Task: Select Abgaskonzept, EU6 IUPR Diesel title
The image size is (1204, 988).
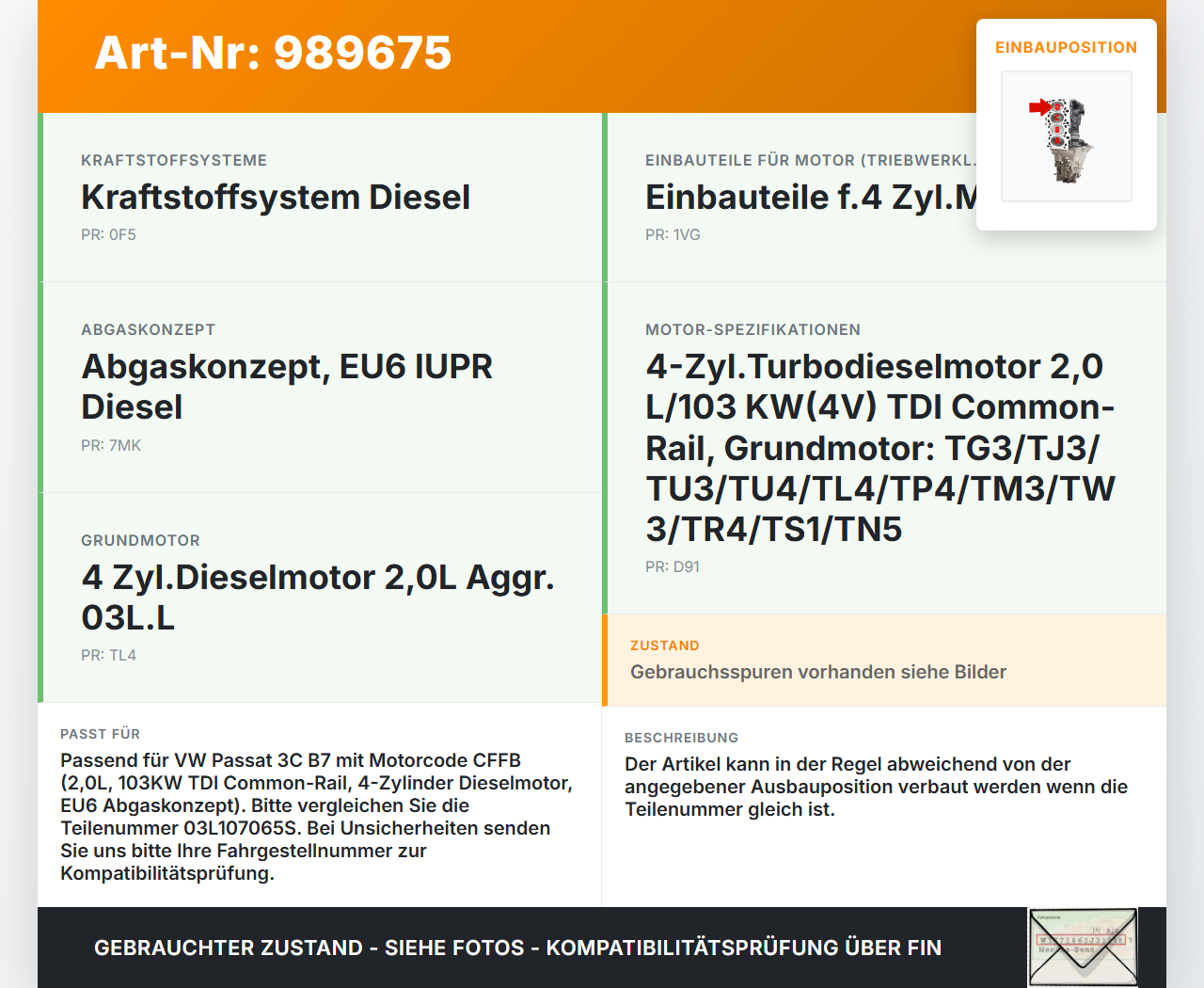Action: pos(287,387)
